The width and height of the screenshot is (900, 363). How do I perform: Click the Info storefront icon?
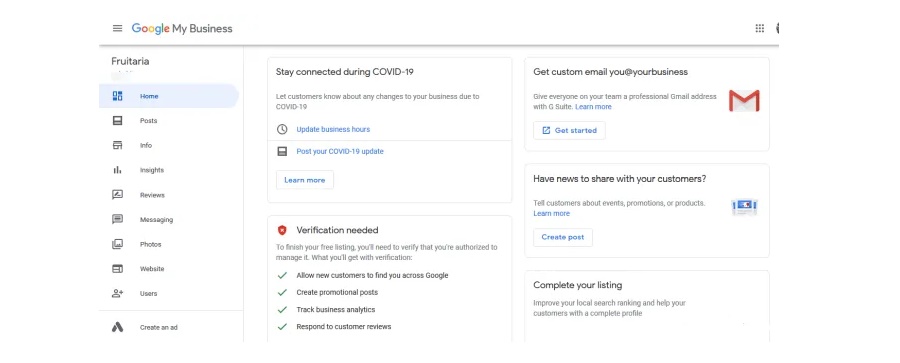coord(117,145)
